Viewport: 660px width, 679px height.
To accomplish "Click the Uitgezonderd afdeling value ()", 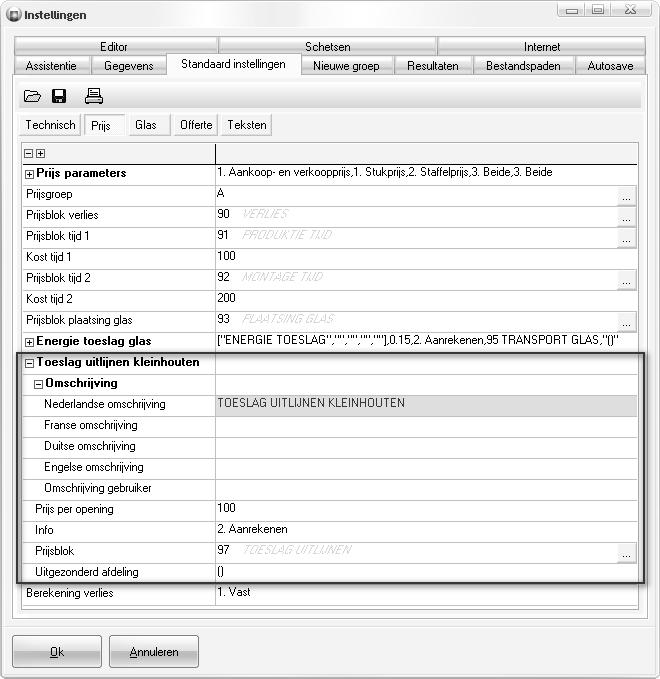I will coord(426,573).
